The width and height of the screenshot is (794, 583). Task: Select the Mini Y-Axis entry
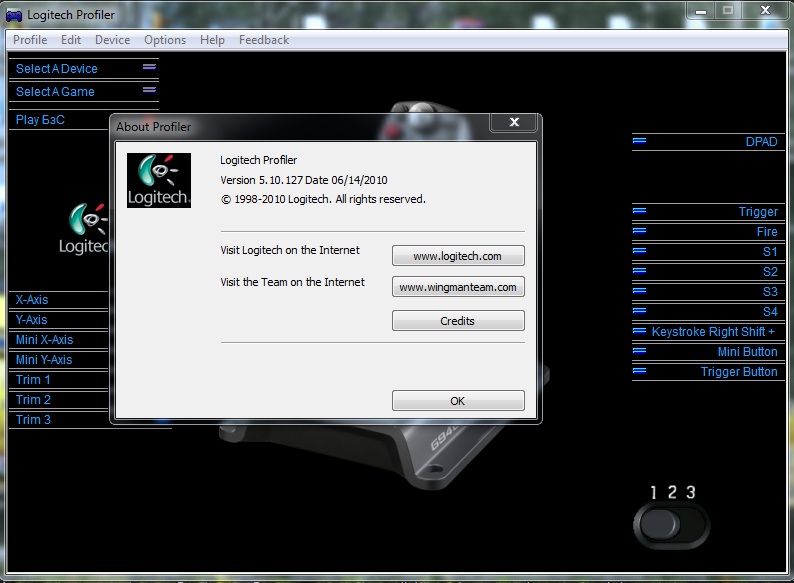(x=44, y=360)
